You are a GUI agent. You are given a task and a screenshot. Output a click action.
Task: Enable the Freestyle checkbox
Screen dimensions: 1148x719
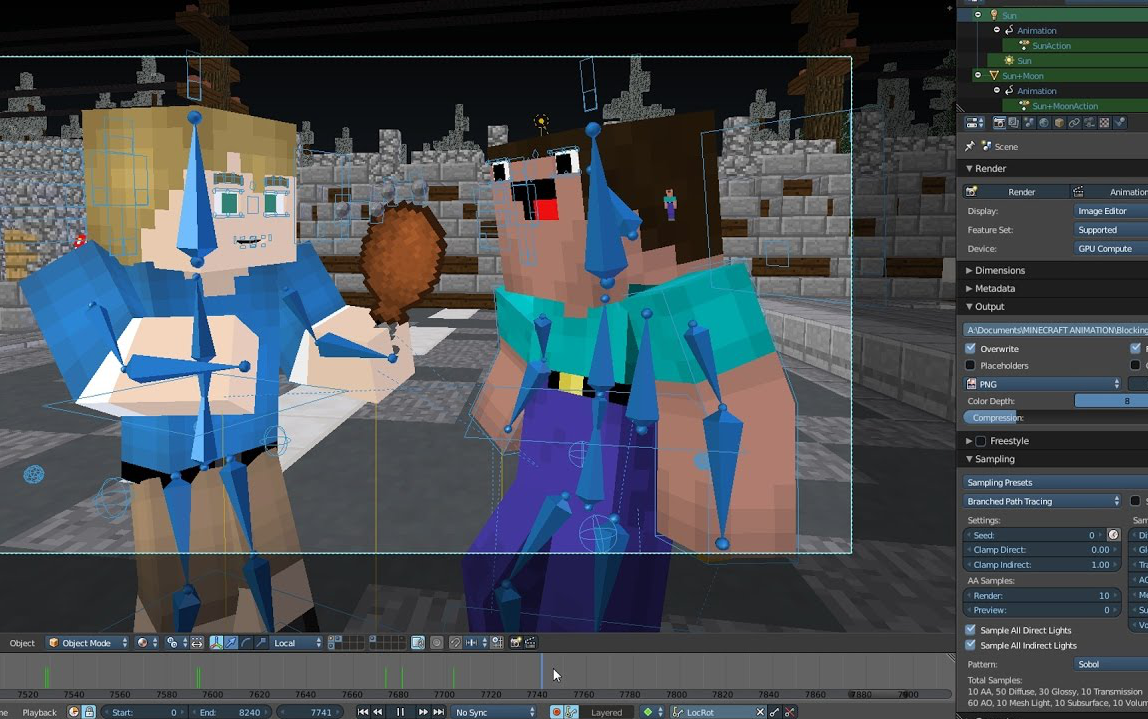(981, 441)
